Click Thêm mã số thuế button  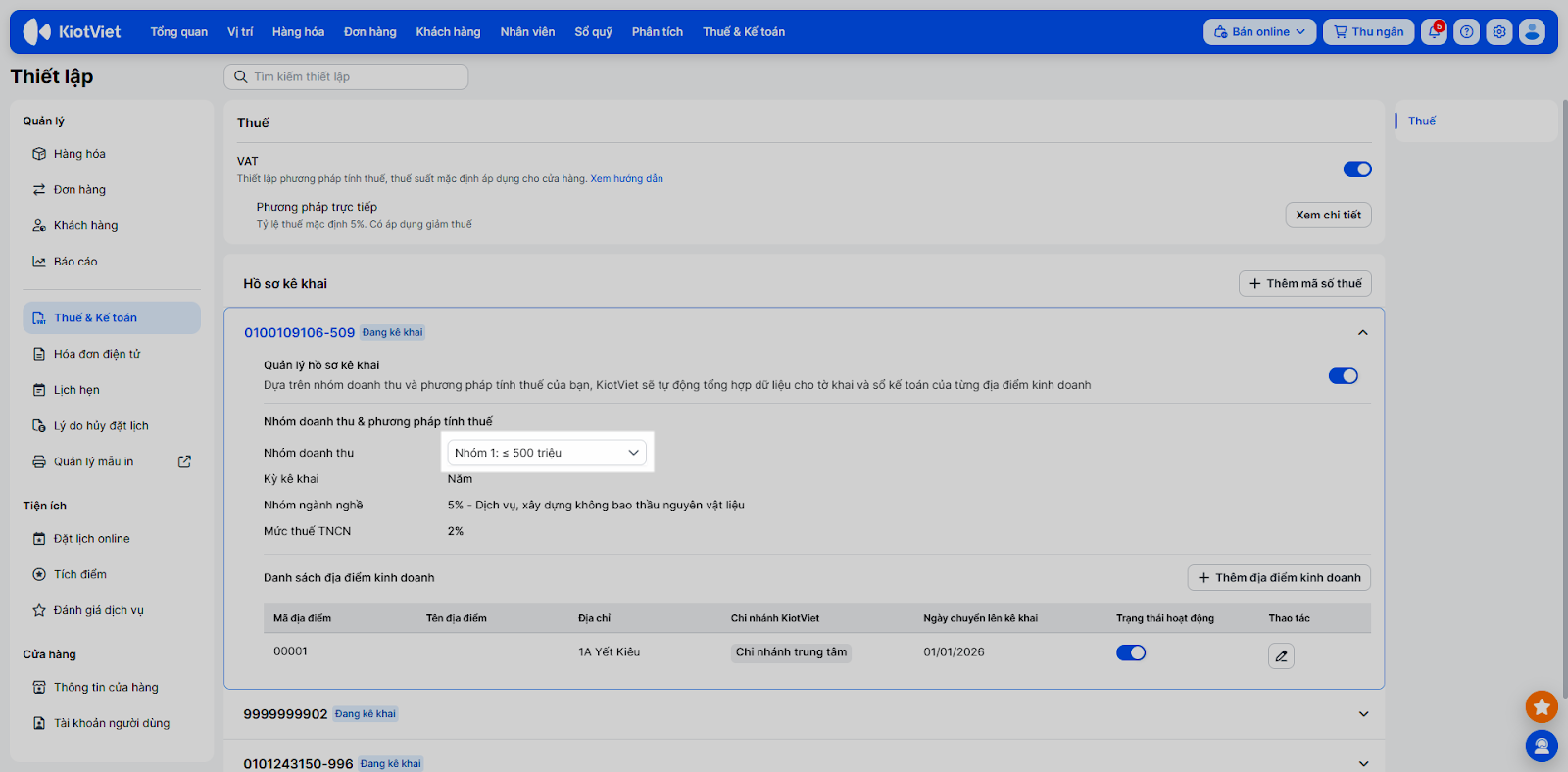coord(1305,284)
